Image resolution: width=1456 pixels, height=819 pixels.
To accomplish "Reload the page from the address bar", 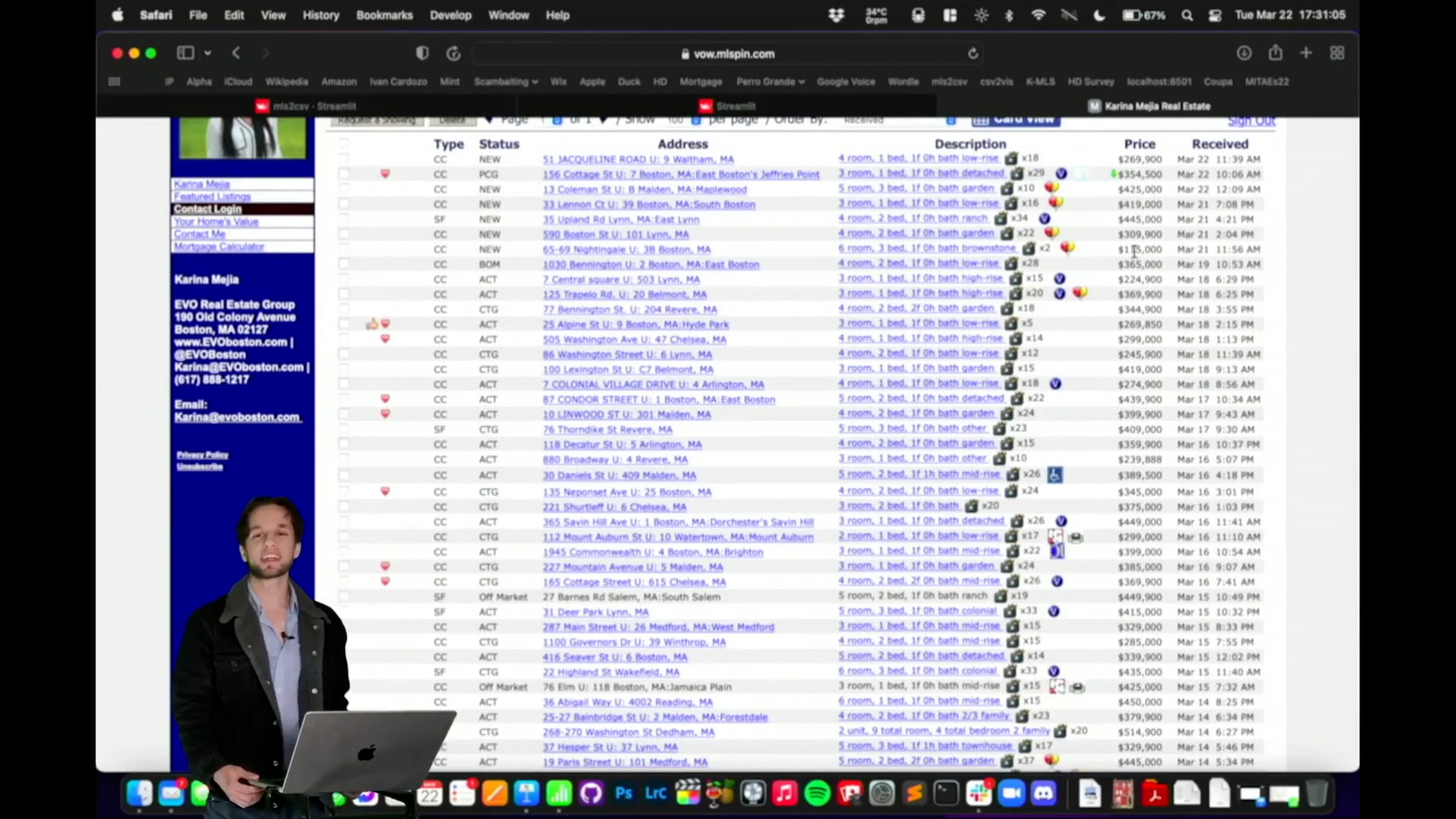I will click(973, 54).
